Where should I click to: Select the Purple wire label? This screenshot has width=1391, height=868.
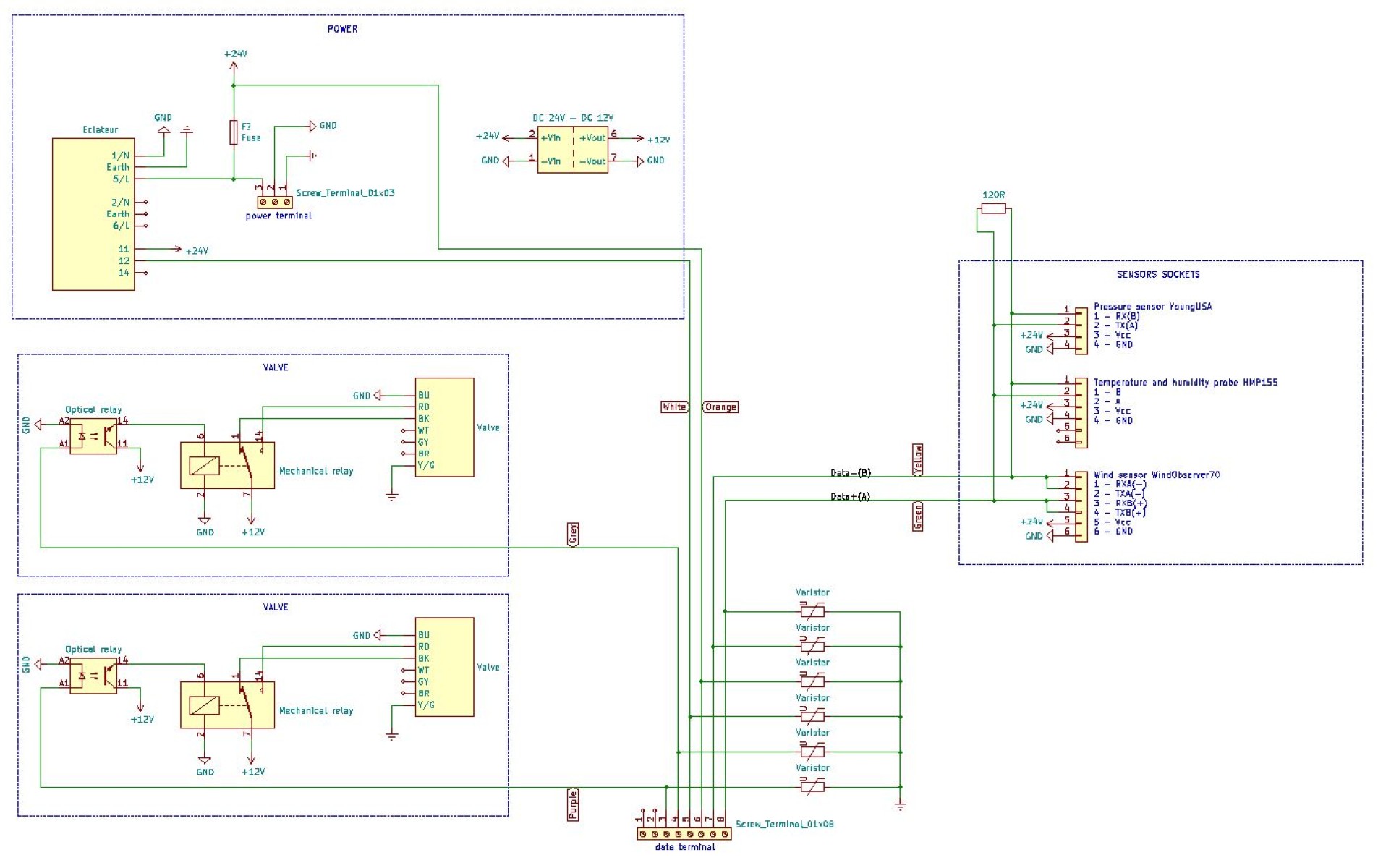(x=573, y=804)
